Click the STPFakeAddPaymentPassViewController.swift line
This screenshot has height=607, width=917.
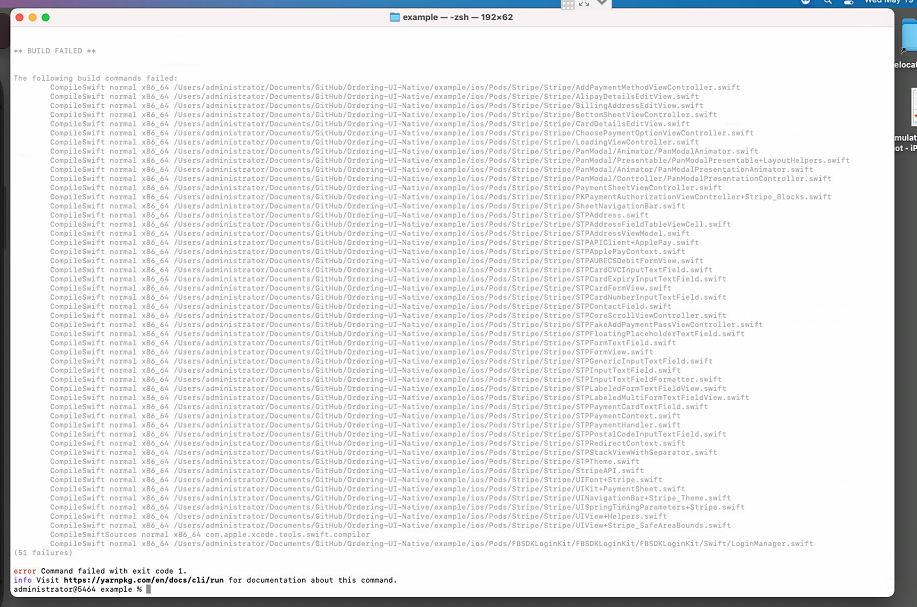(x=406, y=325)
